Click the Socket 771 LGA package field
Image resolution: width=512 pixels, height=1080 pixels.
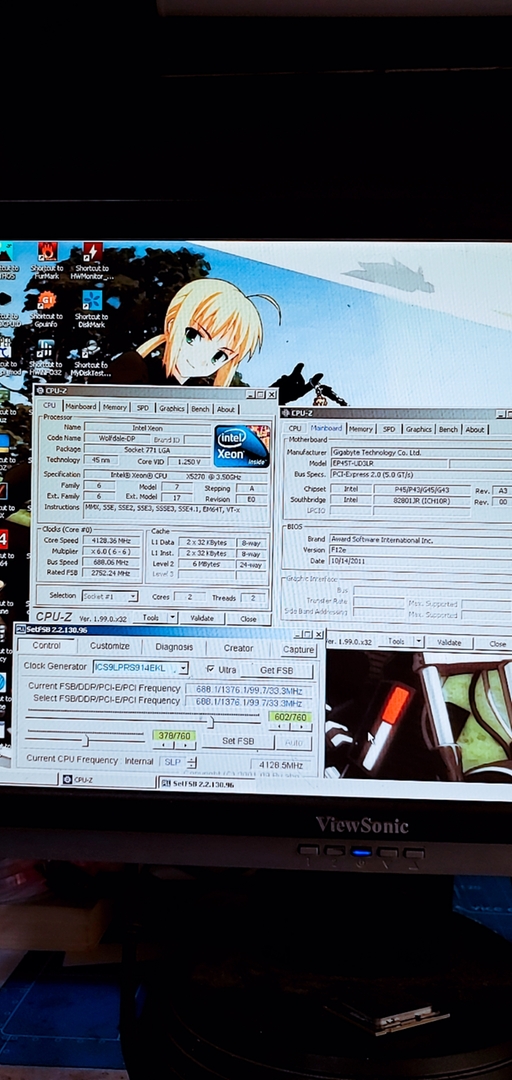click(147, 449)
